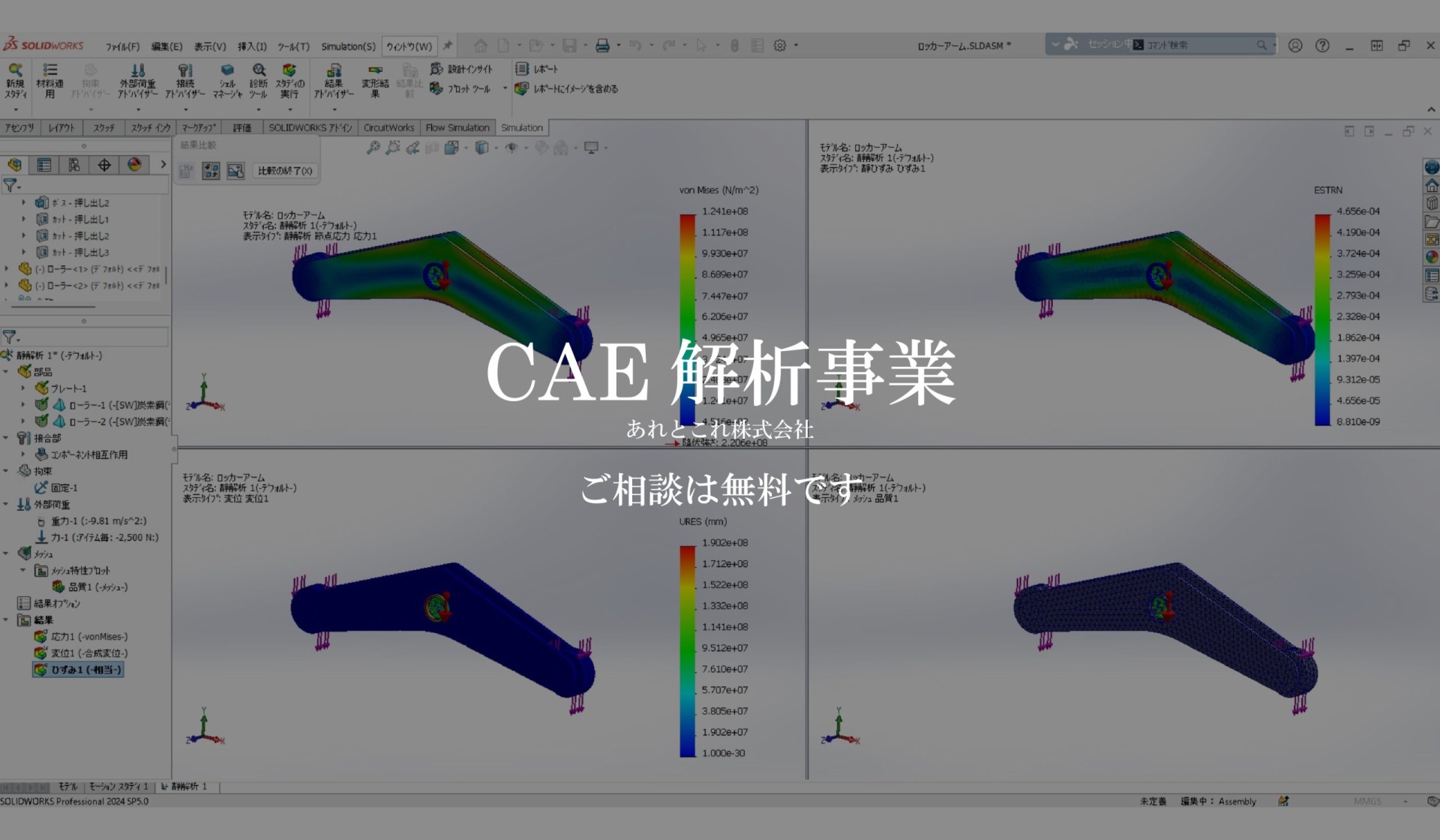The height and width of the screenshot is (840, 1440).
Task: Click the FeatureManager design tree tab icon
Action: point(14,165)
